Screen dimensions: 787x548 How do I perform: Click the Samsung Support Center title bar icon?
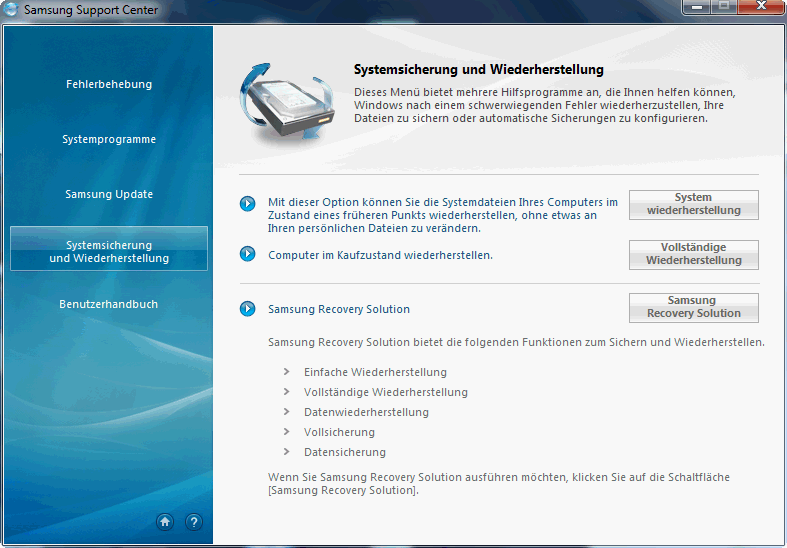[12, 10]
